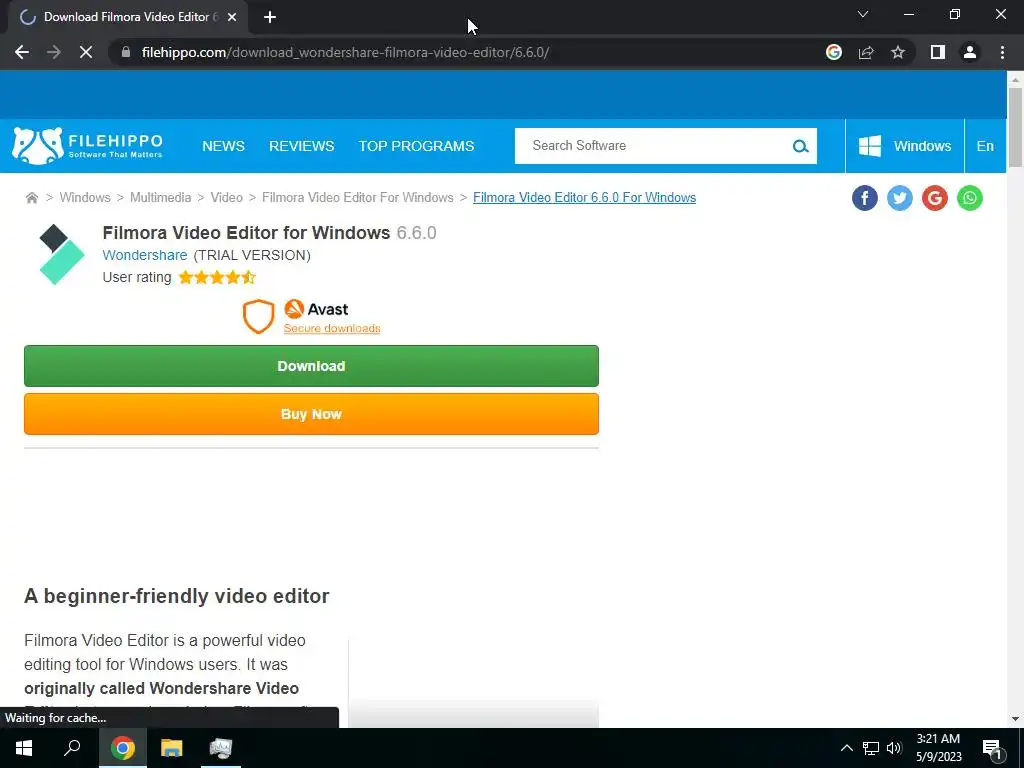Click the Avast shield icon
The image size is (1024, 768).
[259, 316]
